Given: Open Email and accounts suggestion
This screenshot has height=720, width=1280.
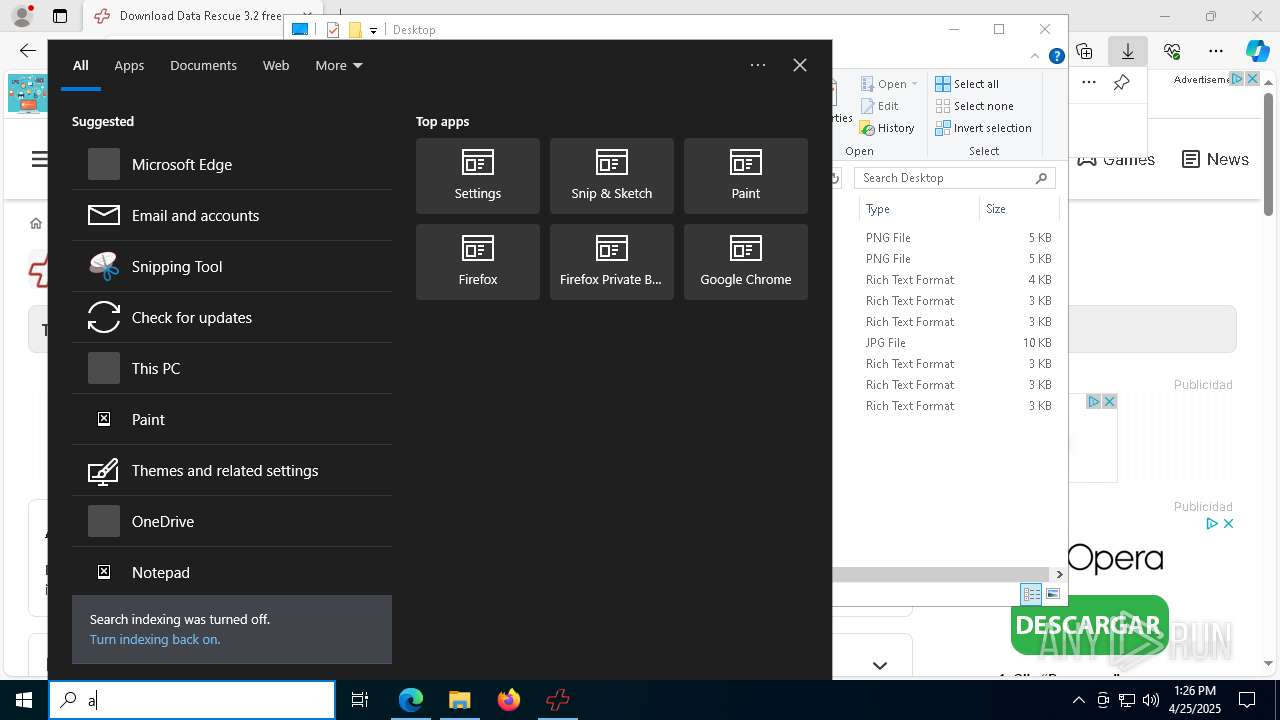Looking at the screenshot, I should click(x=232, y=215).
